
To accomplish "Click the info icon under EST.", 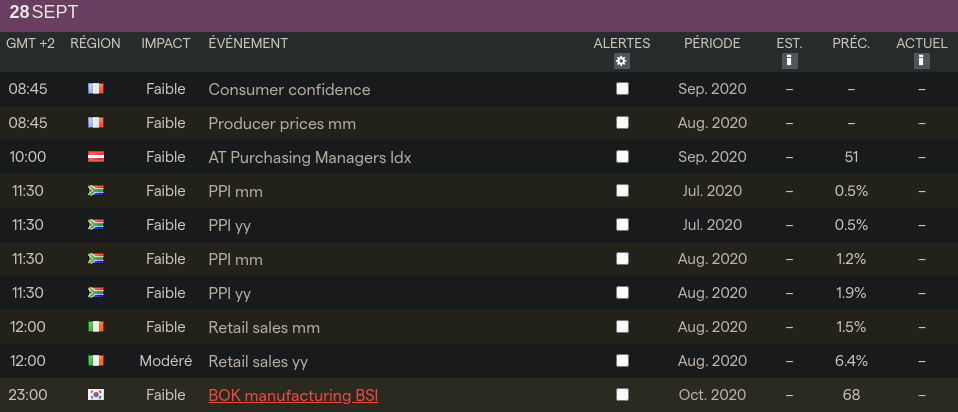I will click(789, 62).
